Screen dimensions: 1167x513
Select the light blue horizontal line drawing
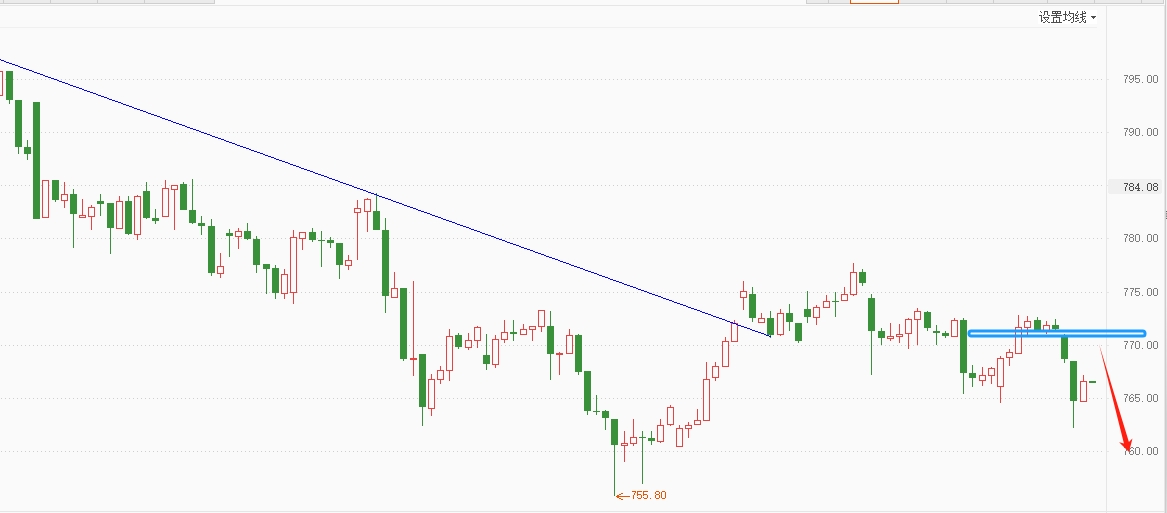[x=1057, y=334]
